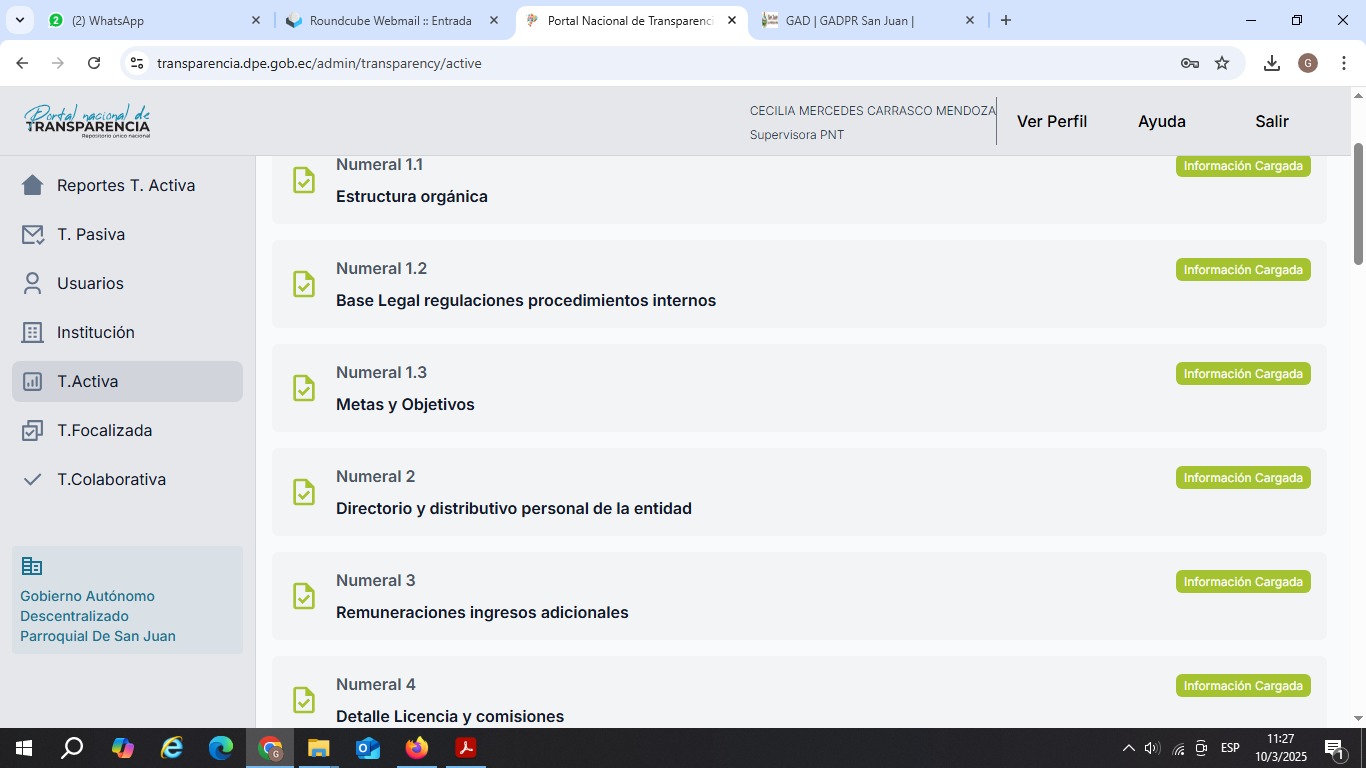The width and height of the screenshot is (1366, 768).
Task: Open T.Colaborativa from the sidebar
Action: click(x=111, y=479)
